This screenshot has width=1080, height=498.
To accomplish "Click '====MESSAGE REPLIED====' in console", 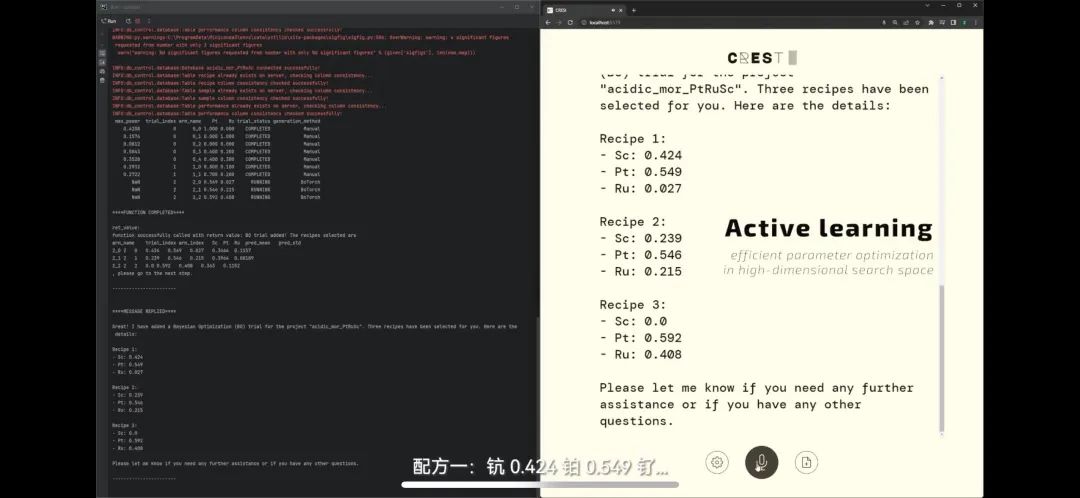I will click(x=144, y=311).
